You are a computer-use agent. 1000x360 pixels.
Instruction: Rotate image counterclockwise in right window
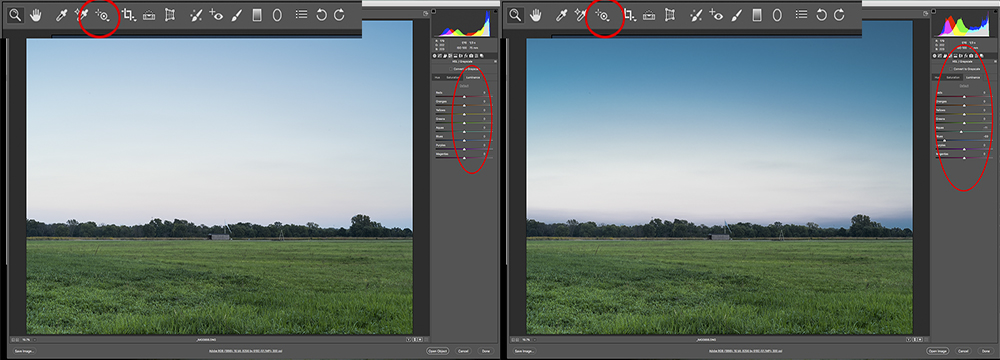coord(822,15)
